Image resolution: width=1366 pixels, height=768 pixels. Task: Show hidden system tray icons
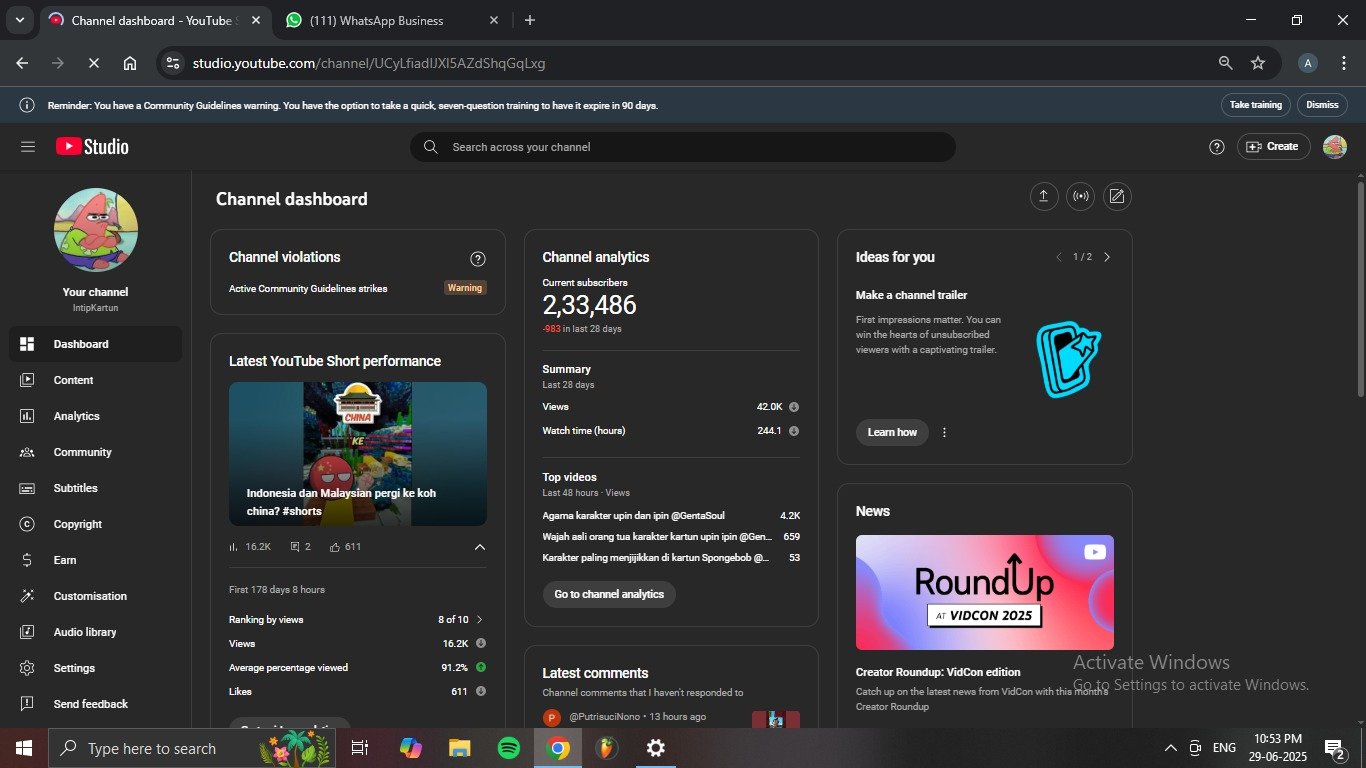pyautogui.click(x=1170, y=748)
